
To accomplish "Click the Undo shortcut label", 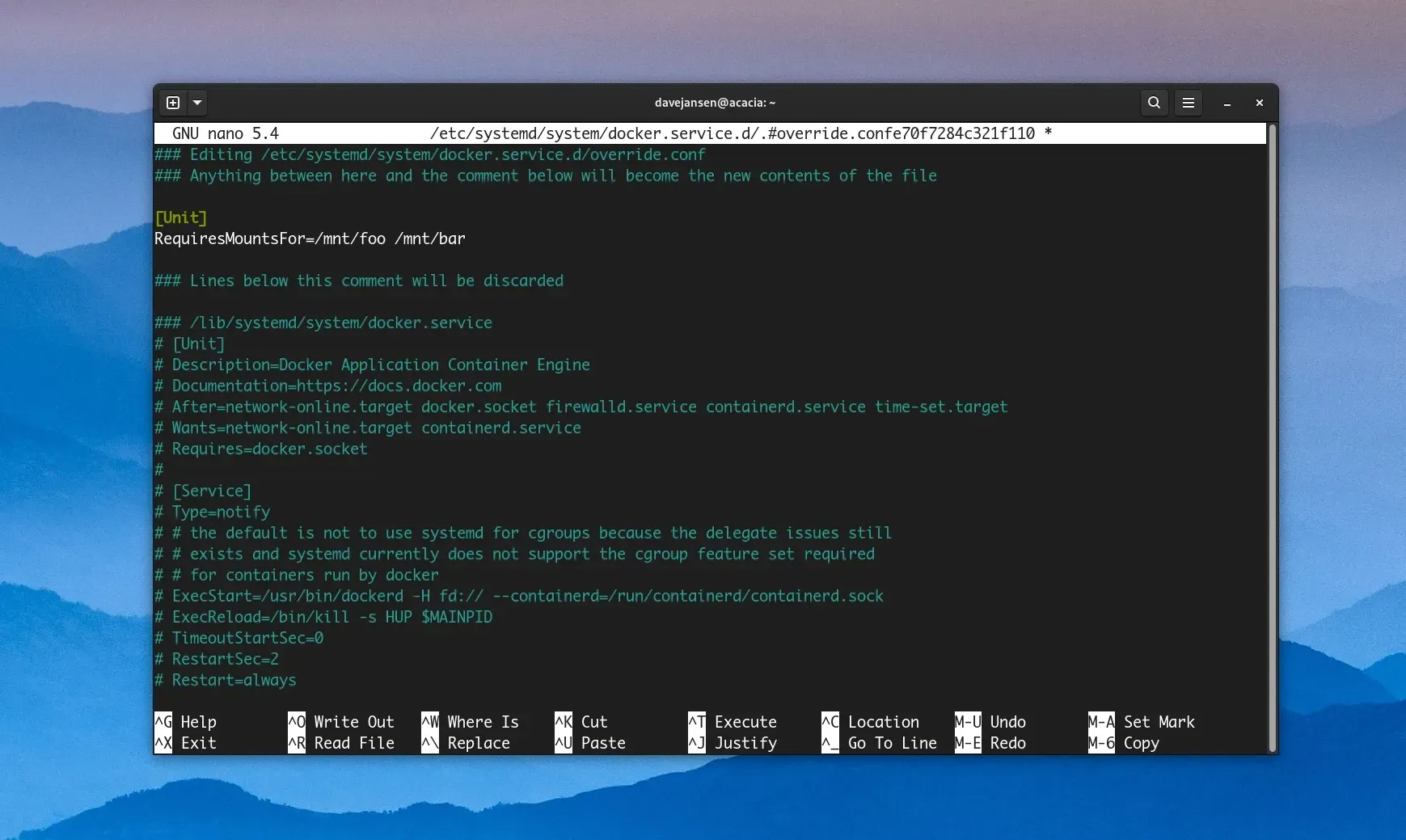I will (x=1007, y=722).
